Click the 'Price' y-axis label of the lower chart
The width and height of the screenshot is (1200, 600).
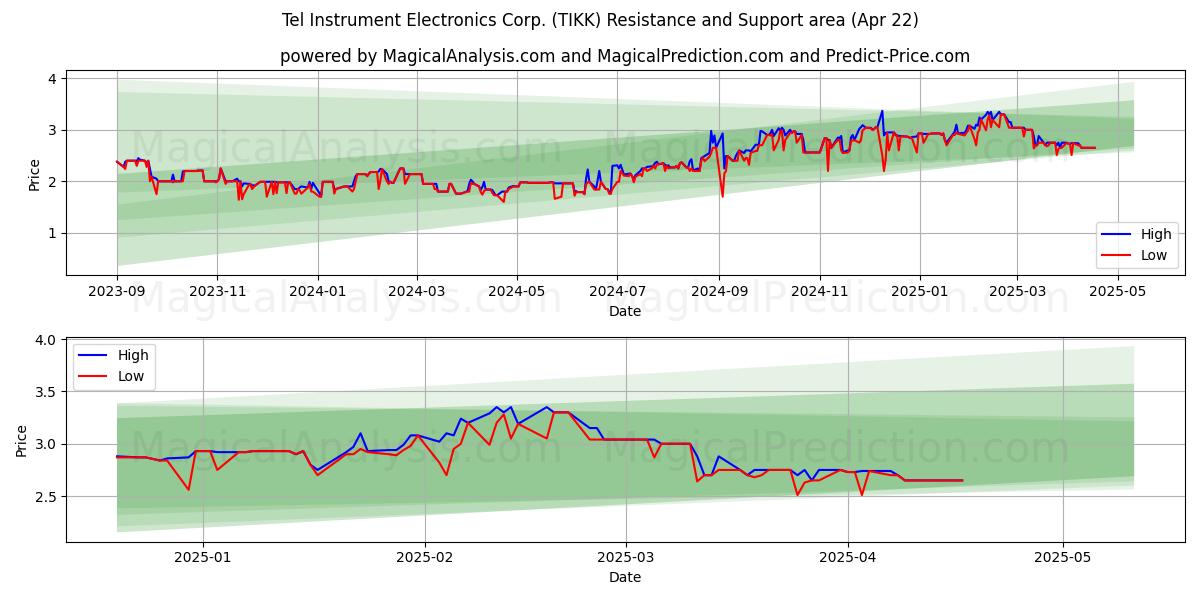22,439
